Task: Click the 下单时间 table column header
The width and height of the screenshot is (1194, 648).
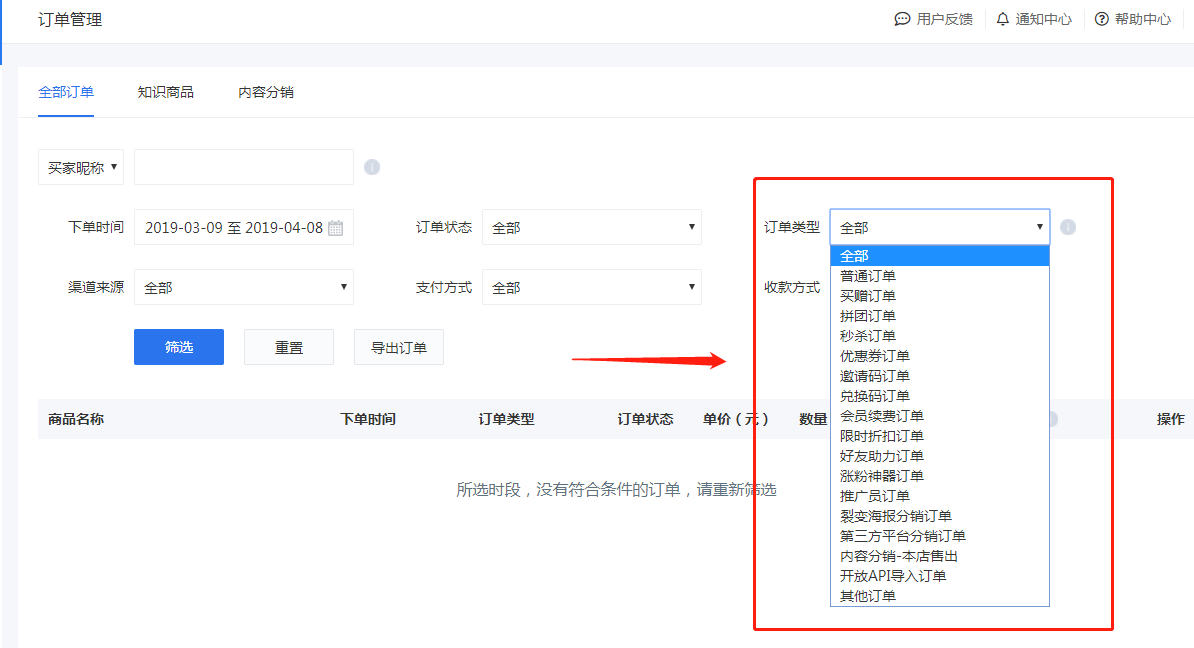Action: pyautogui.click(x=368, y=419)
